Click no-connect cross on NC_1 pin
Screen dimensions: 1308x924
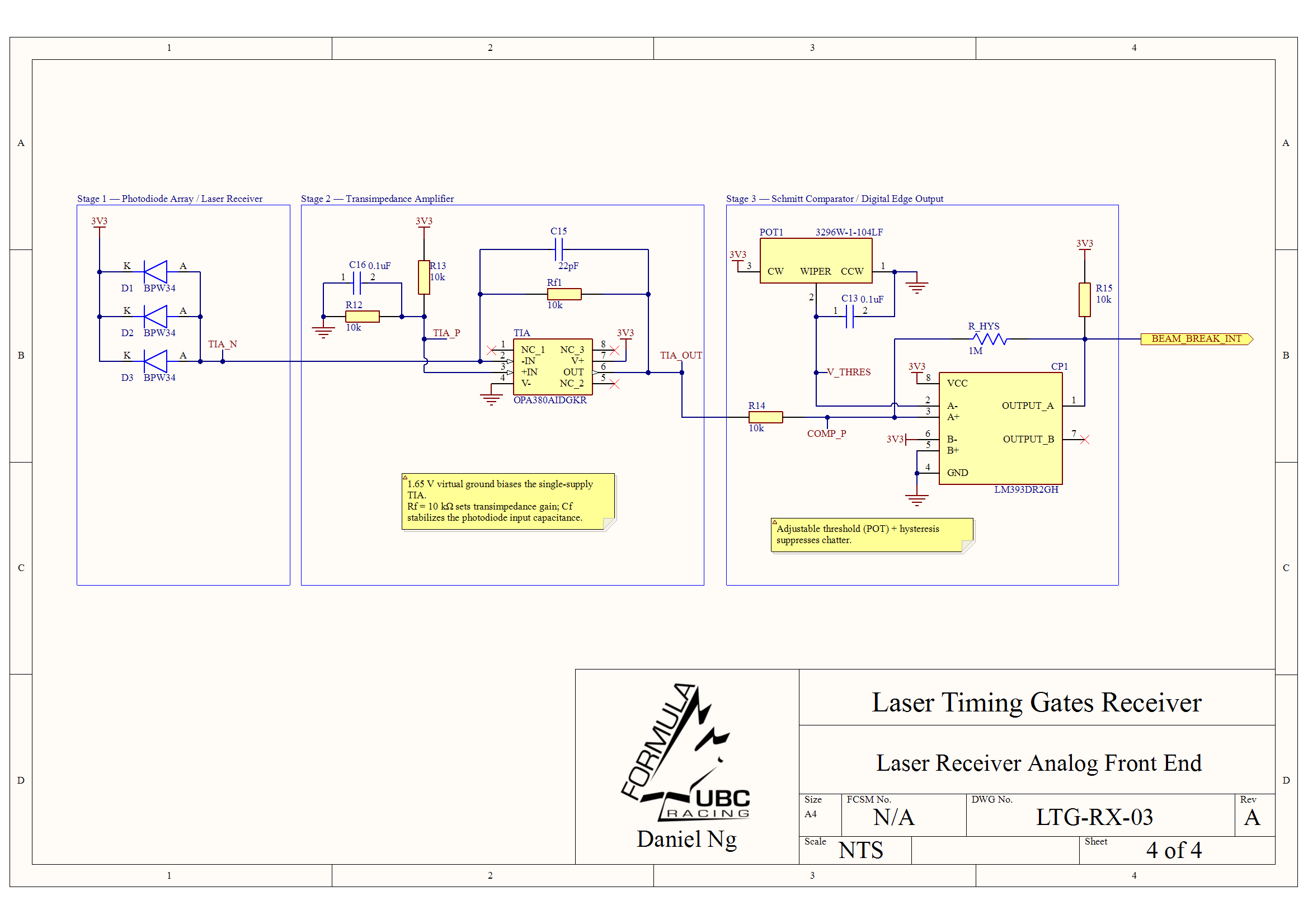coord(491,350)
